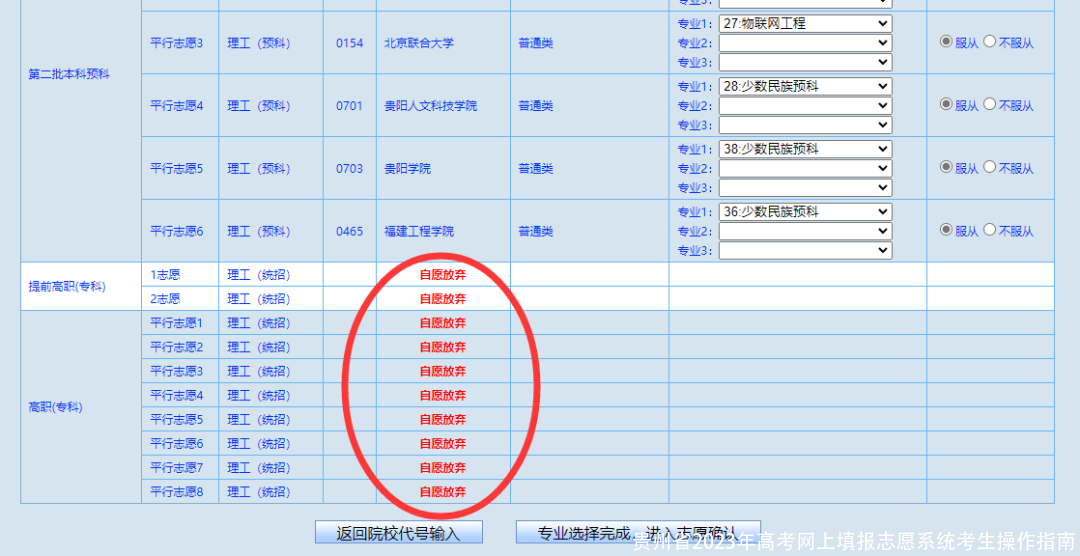Image resolution: width=1080 pixels, height=556 pixels.
Task: Click 提前高职(专科) batch label
Action: 67,287
